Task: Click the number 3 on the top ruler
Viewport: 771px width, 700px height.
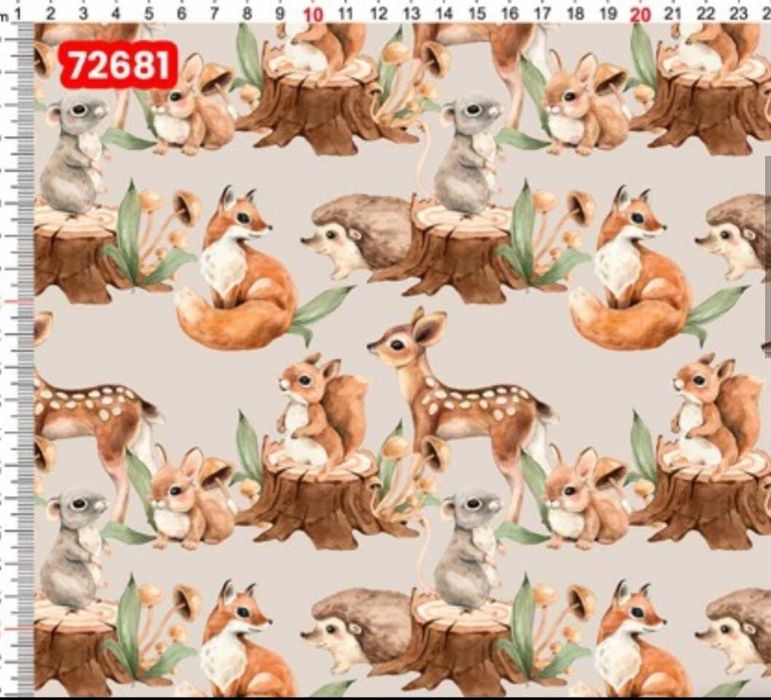Action: click(x=83, y=14)
